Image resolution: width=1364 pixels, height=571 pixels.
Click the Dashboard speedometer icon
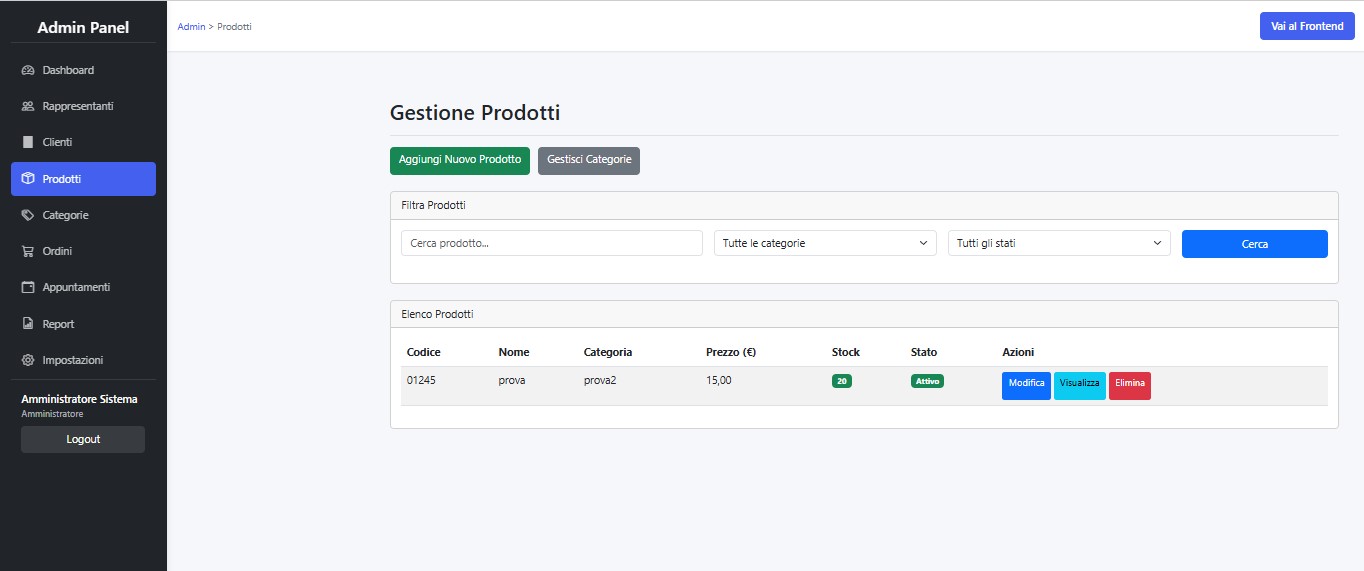point(28,70)
